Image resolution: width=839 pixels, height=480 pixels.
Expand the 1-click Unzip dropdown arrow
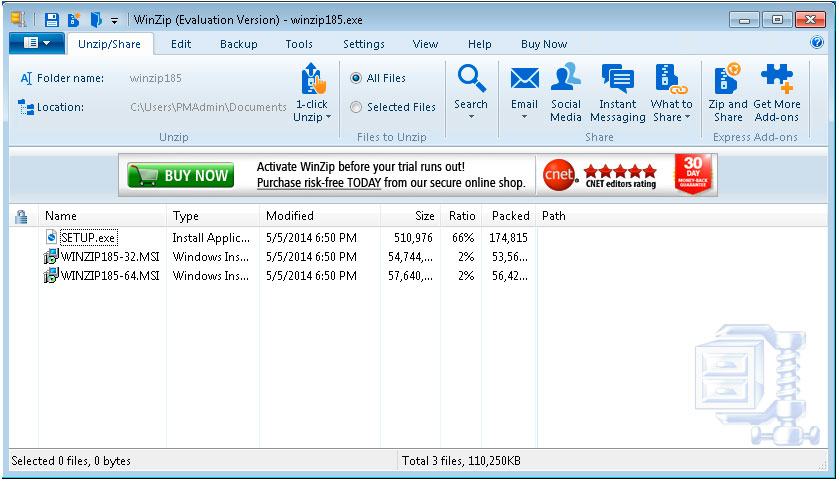[329, 117]
